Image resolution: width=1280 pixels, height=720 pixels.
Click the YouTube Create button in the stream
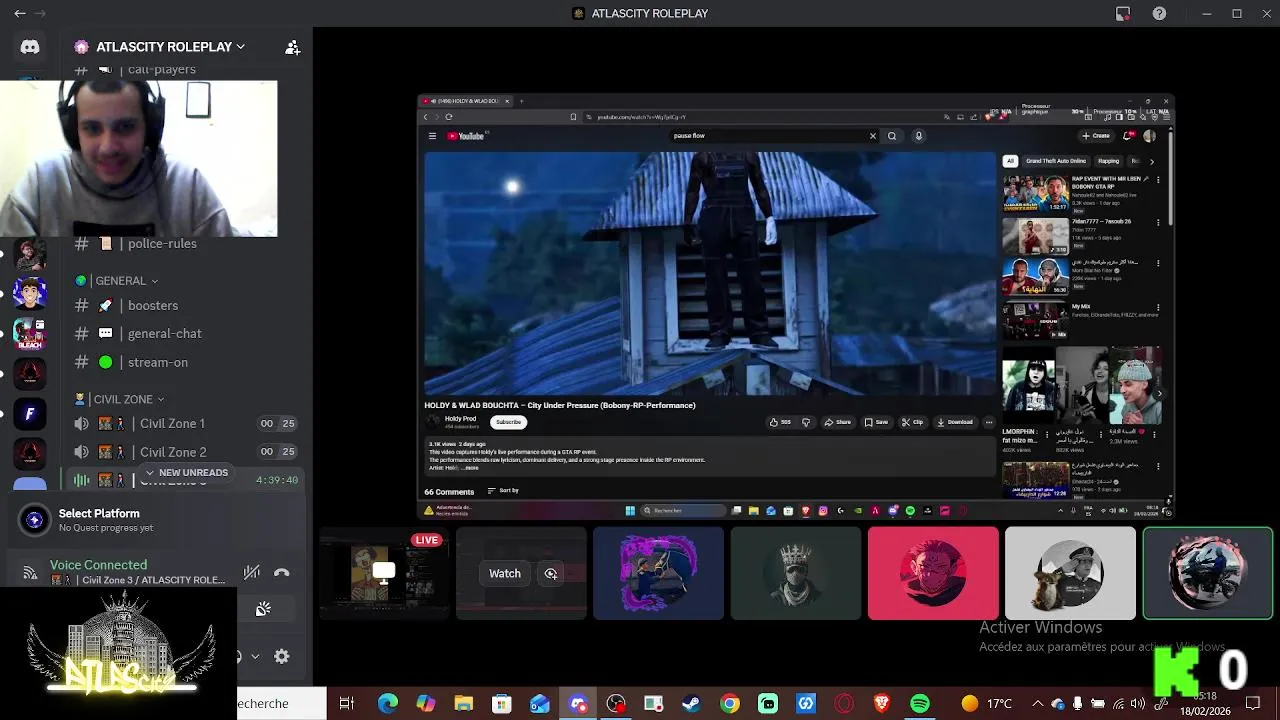[1096, 136]
